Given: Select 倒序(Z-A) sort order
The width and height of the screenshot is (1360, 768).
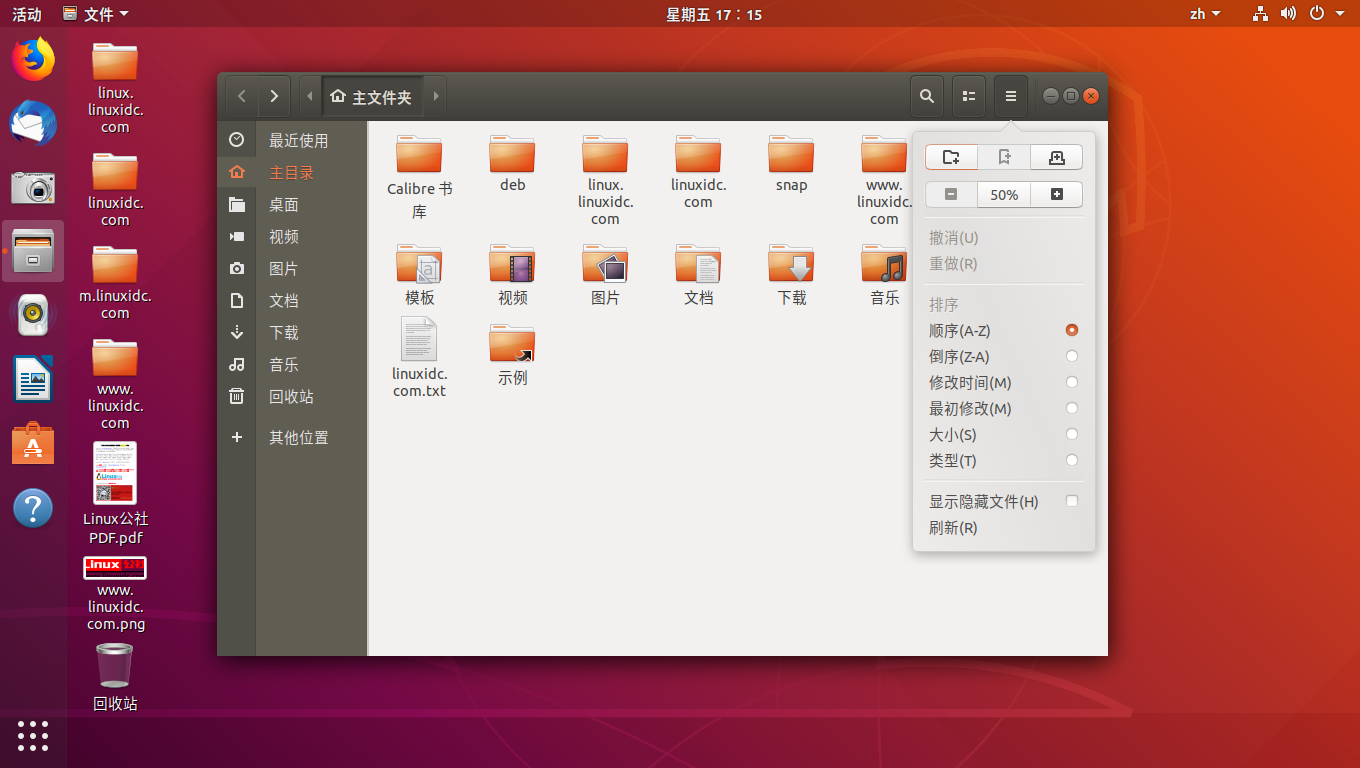Looking at the screenshot, I should coord(1004,356).
